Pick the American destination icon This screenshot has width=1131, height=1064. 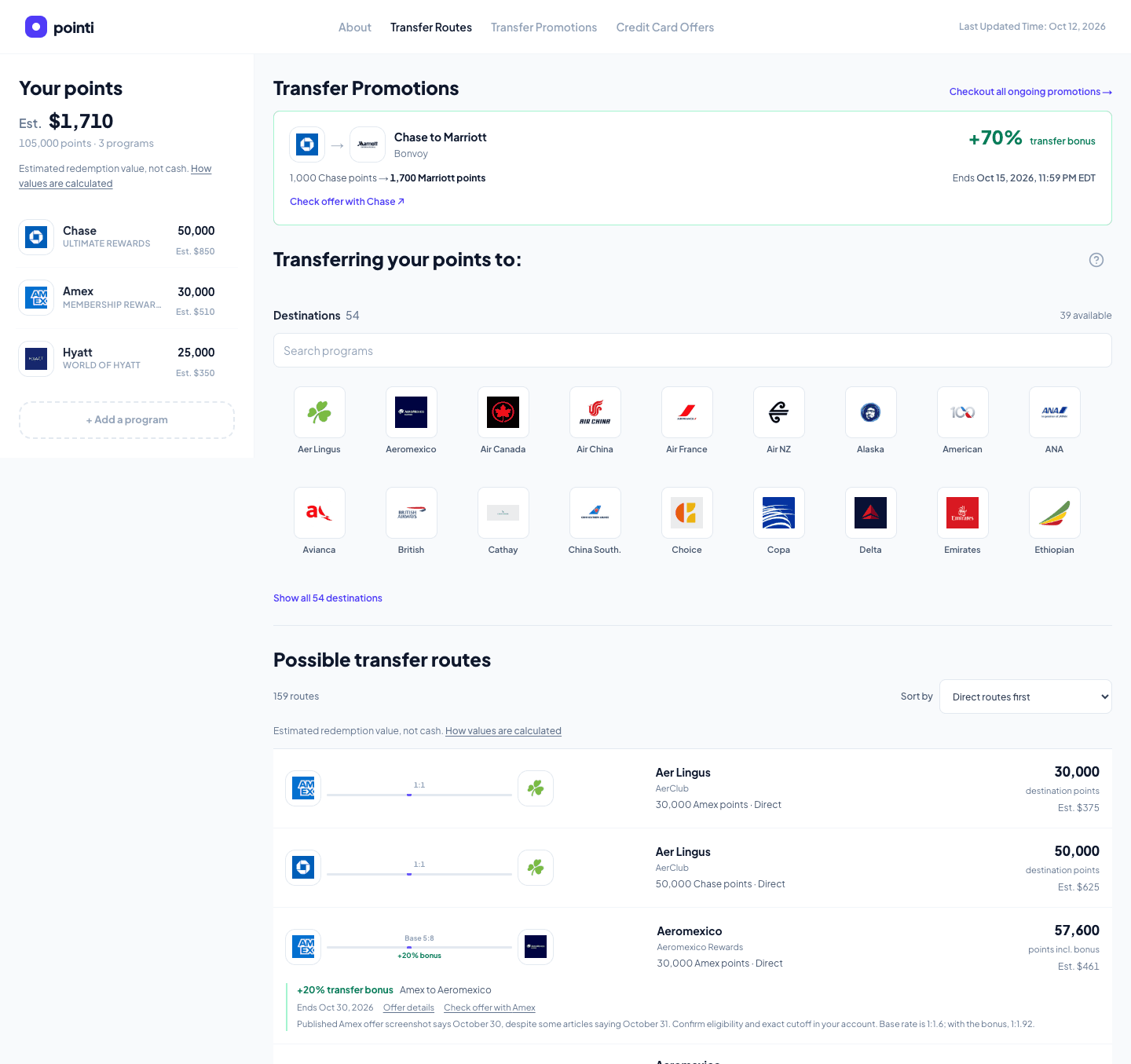963,412
